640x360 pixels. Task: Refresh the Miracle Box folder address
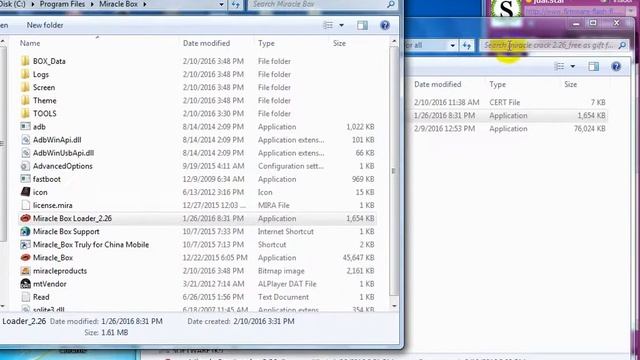[236, 4]
